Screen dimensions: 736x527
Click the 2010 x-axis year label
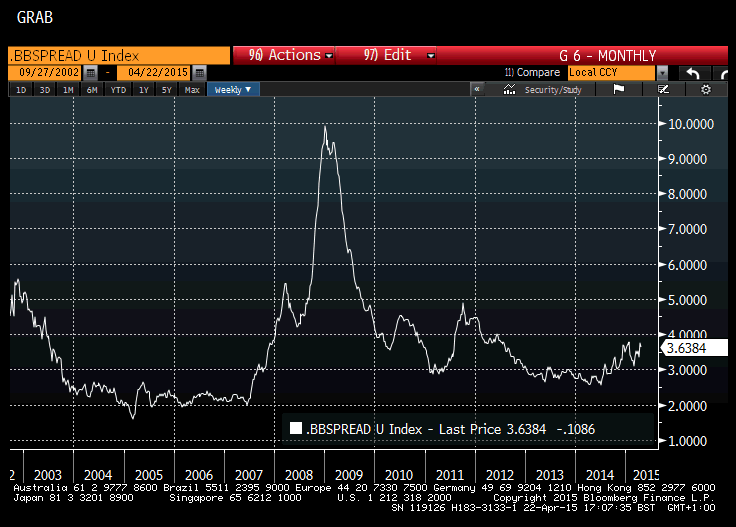[399, 475]
